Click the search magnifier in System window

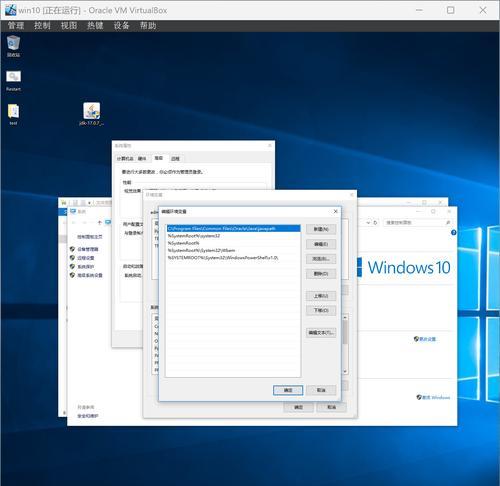448,222
